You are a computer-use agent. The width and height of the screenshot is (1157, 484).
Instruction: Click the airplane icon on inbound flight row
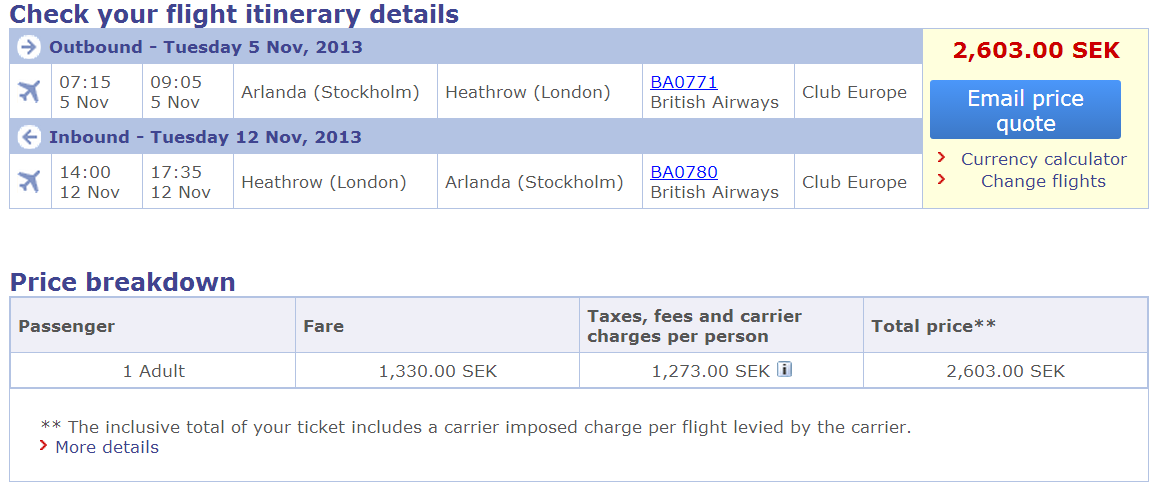pos(30,182)
